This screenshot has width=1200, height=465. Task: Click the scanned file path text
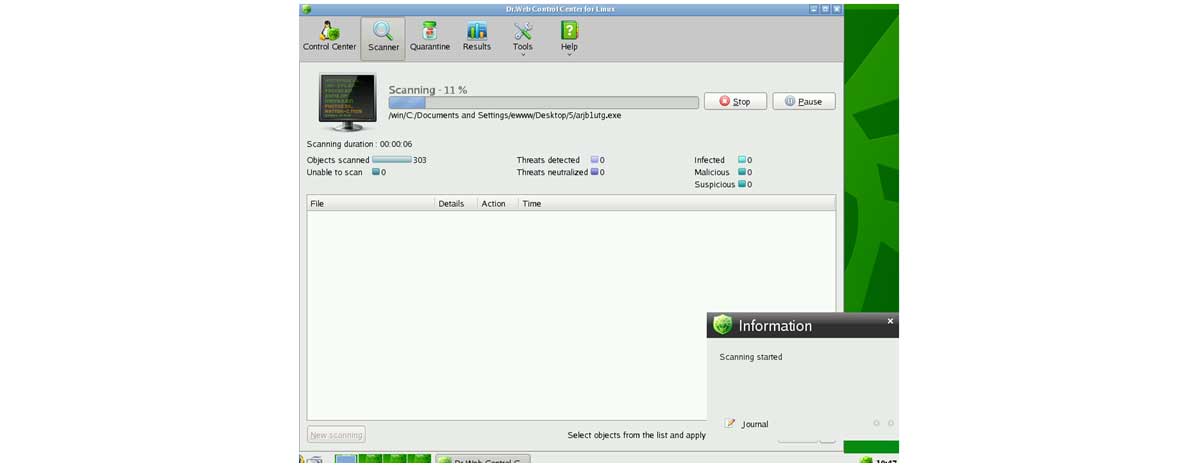point(505,115)
